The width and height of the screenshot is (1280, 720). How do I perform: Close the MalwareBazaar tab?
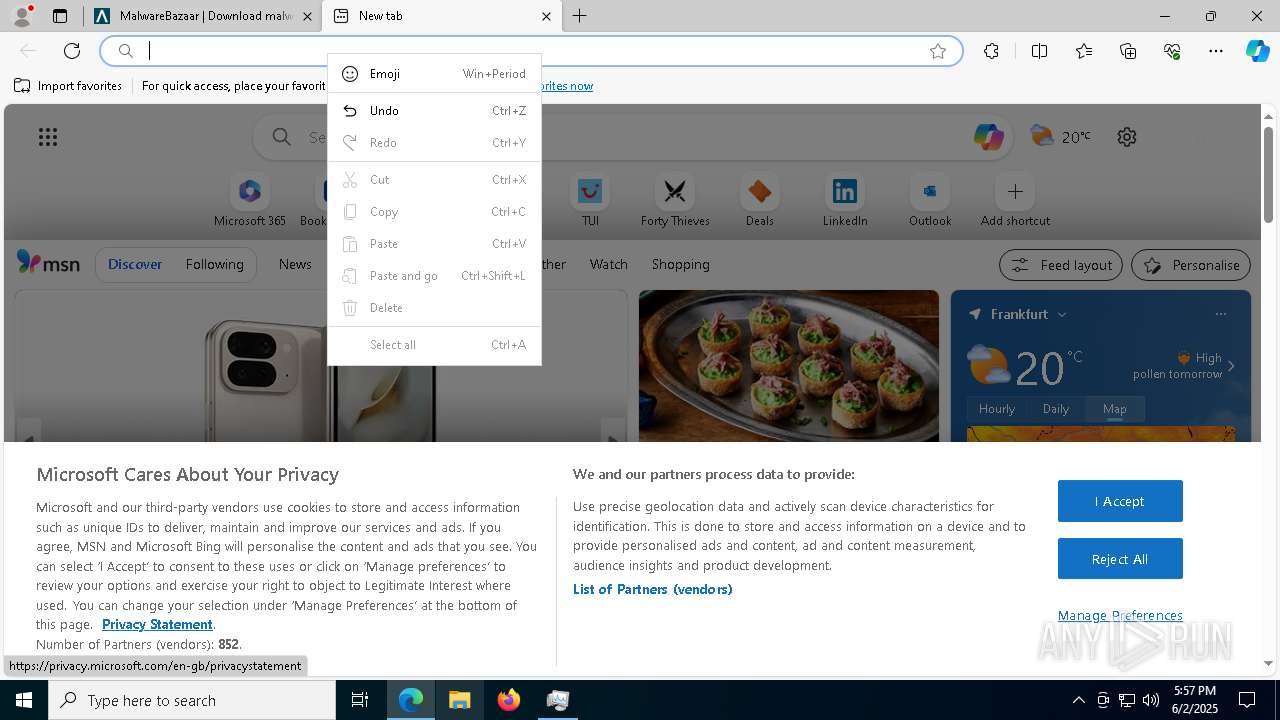coord(307,16)
